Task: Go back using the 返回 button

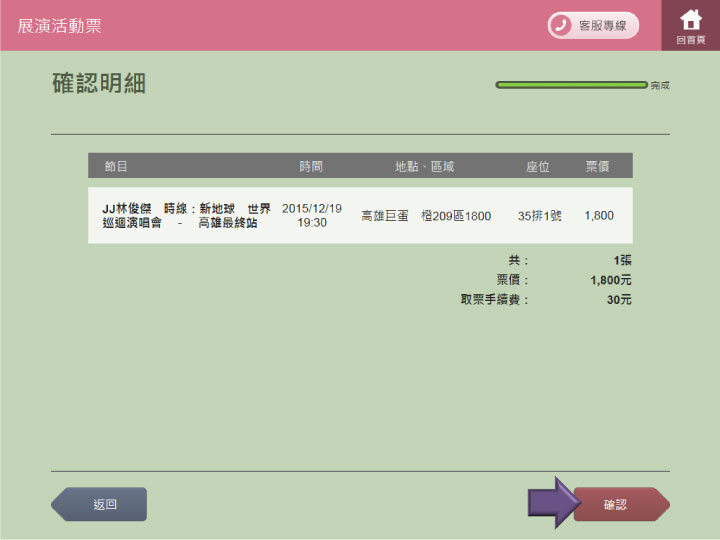Action: point(99,504)
